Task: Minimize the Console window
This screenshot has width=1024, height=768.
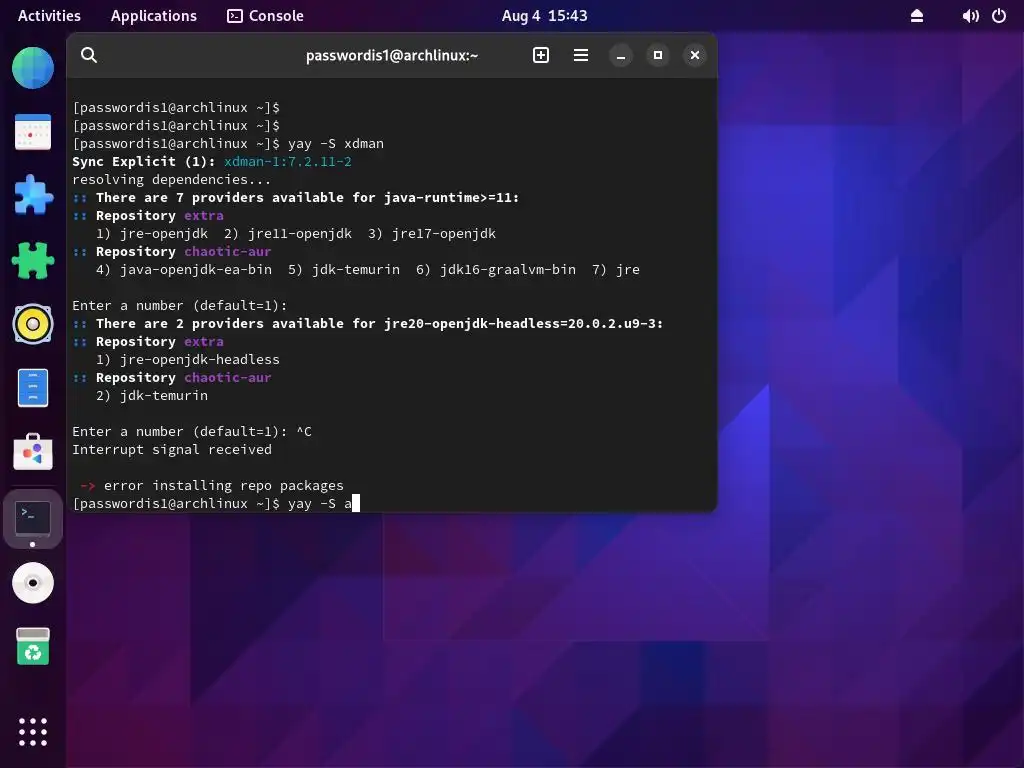Action: click(x=620, y=56)
